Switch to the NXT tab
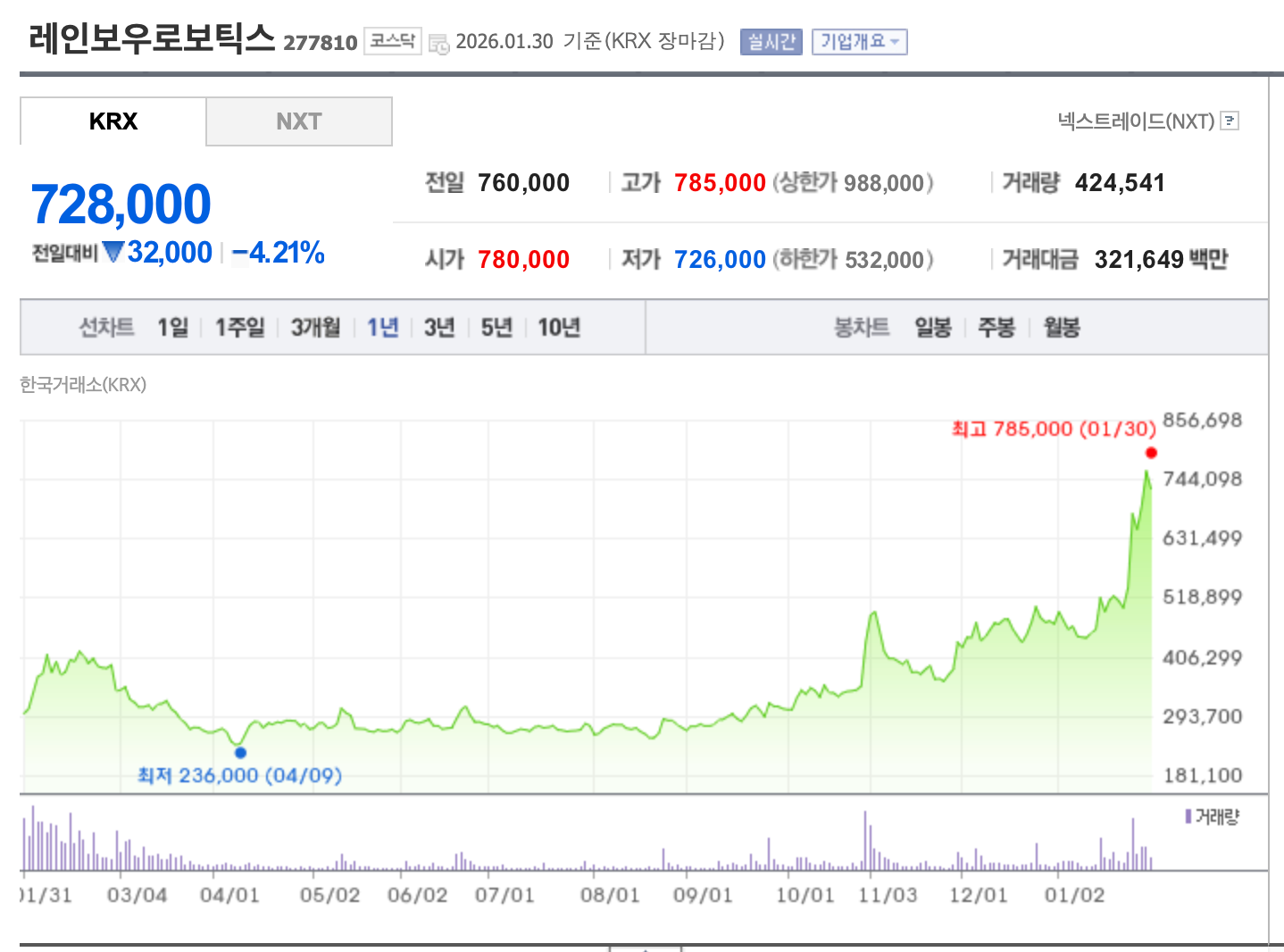Image resolution: width=1284 pixels, height=952 pixels. 298,121
